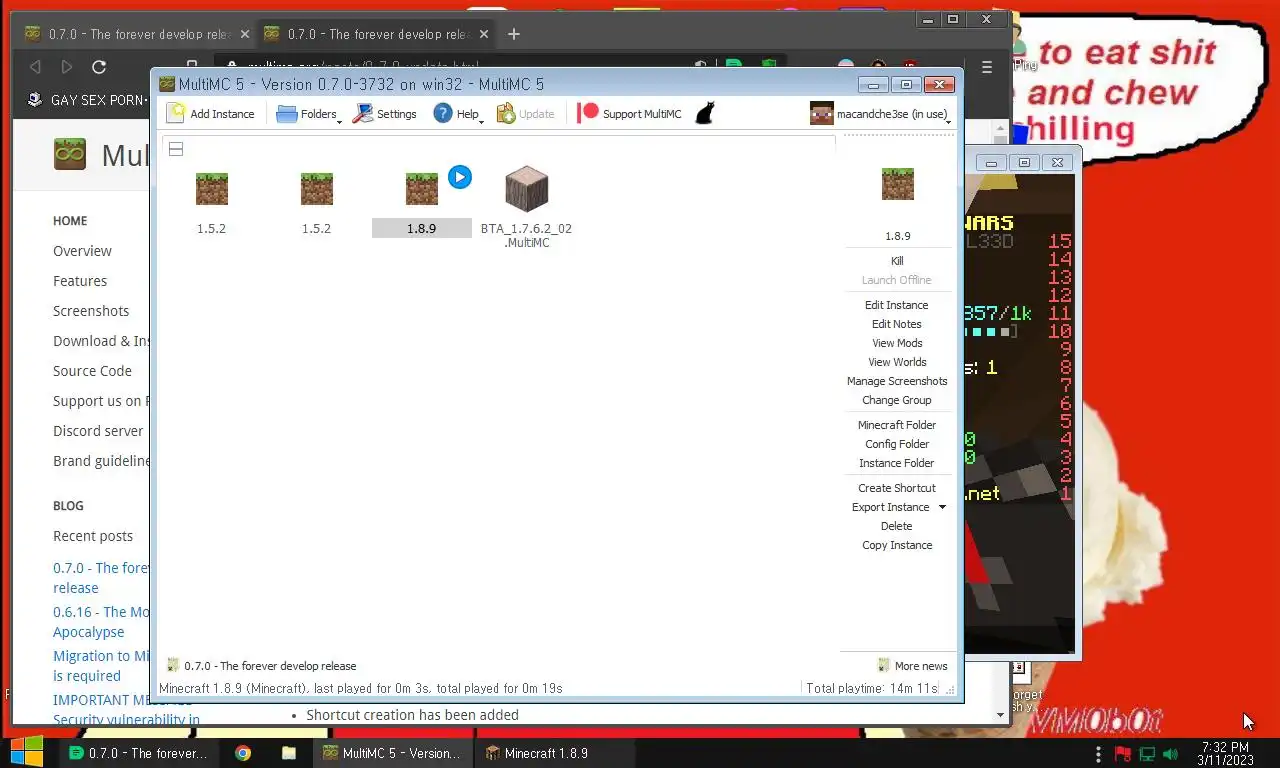Open the account dropdown arrow next to macandche3se
This screenshot has width=1280, height=768.
coord(948,121)
